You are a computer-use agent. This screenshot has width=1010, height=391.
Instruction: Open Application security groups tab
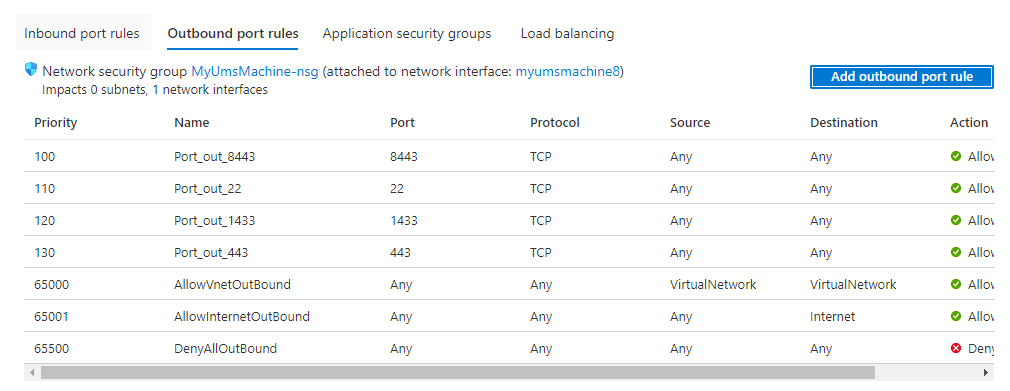406,33
